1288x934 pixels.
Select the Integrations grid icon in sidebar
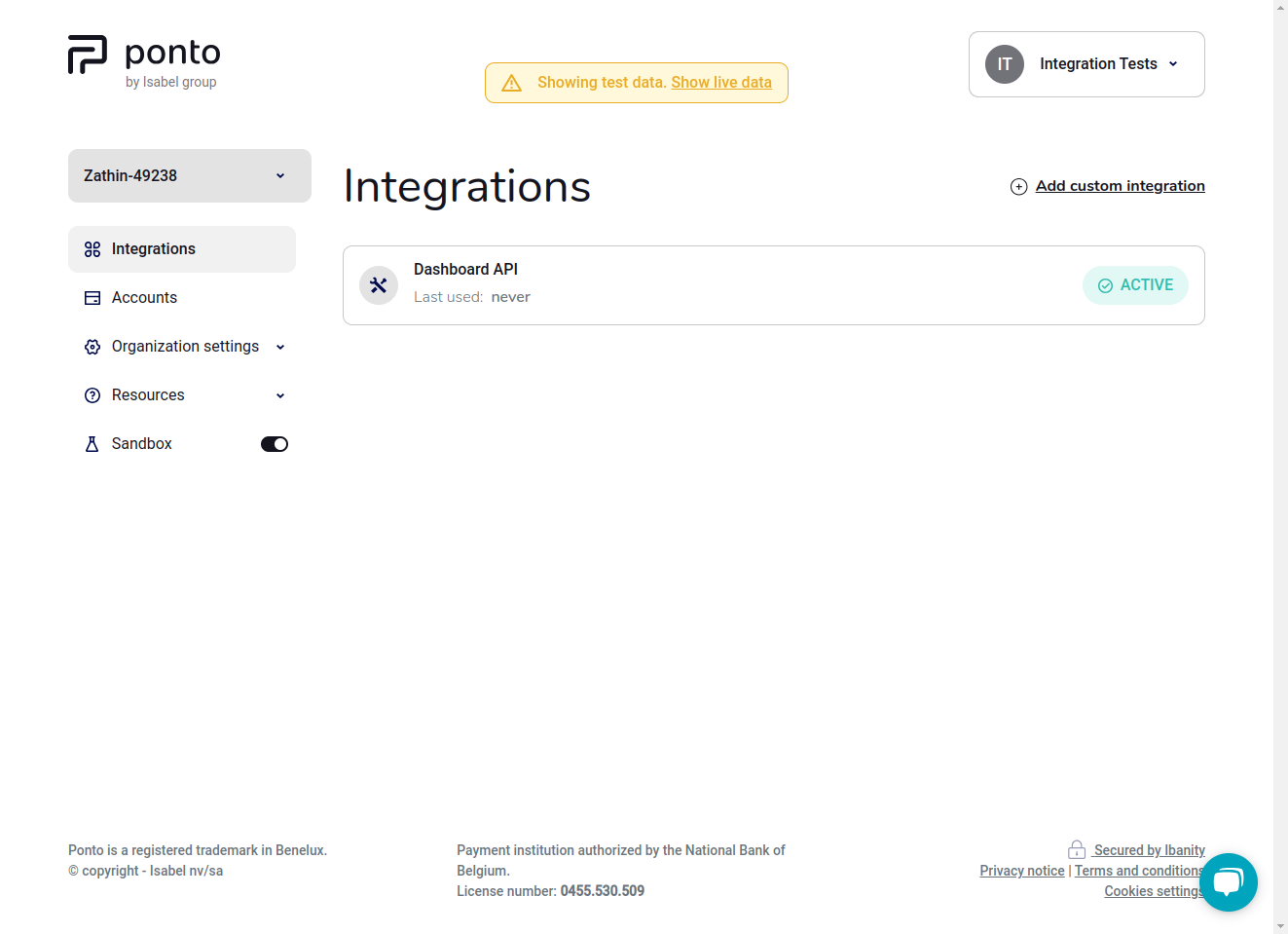click(92, 248)
